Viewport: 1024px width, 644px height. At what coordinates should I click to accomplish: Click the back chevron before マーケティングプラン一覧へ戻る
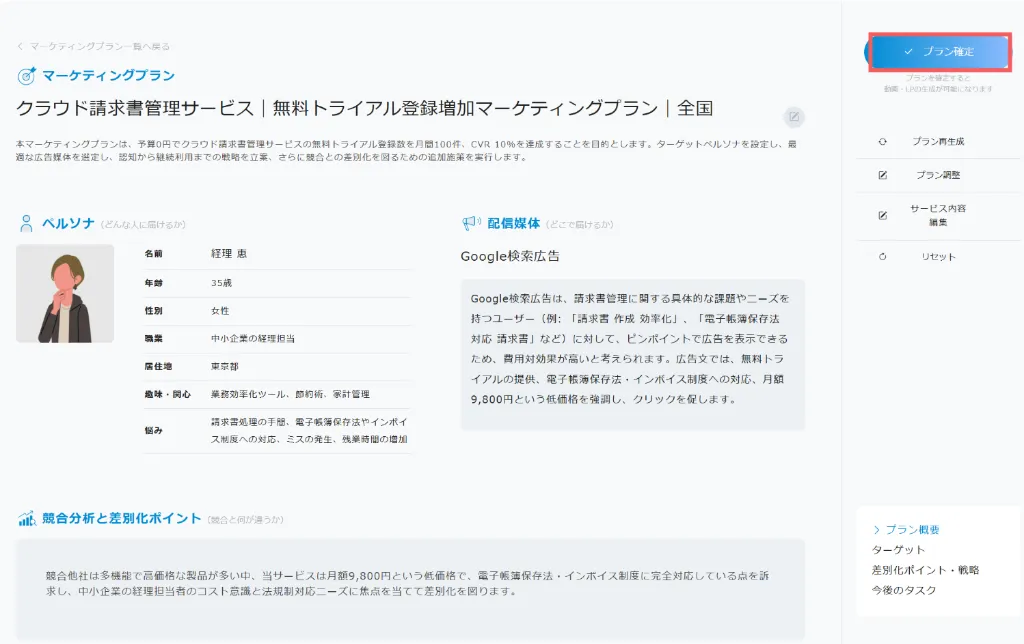point(20,46)
